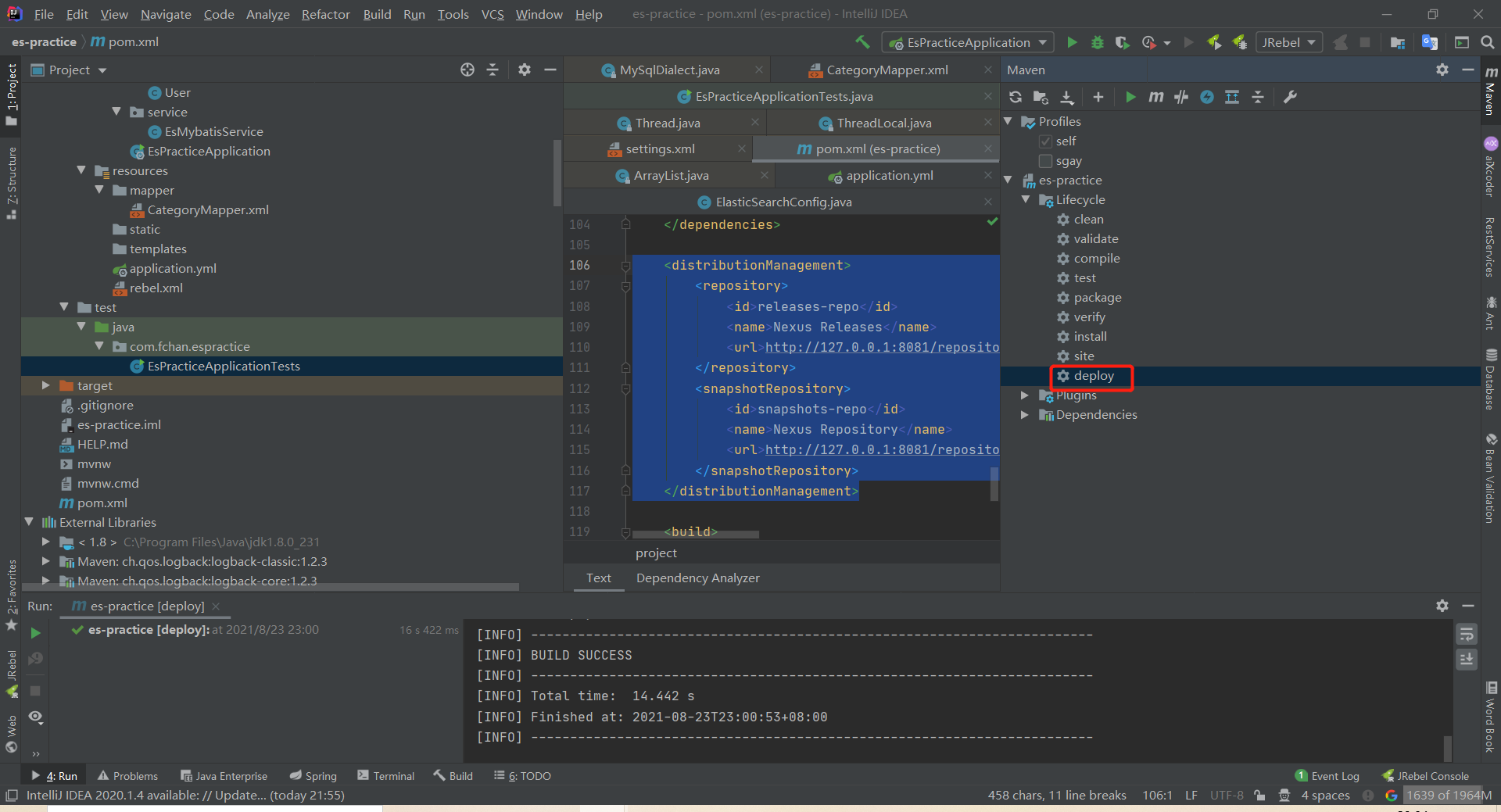This screenshot has height=812, width=1501.
Task: Open the VCS menu
Action: pyautogui.click(x=493, y=14)
